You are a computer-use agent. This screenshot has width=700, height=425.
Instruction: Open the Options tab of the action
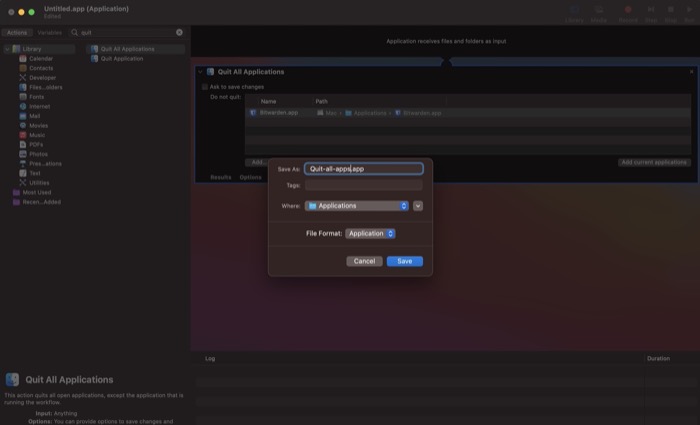point(250,177)
